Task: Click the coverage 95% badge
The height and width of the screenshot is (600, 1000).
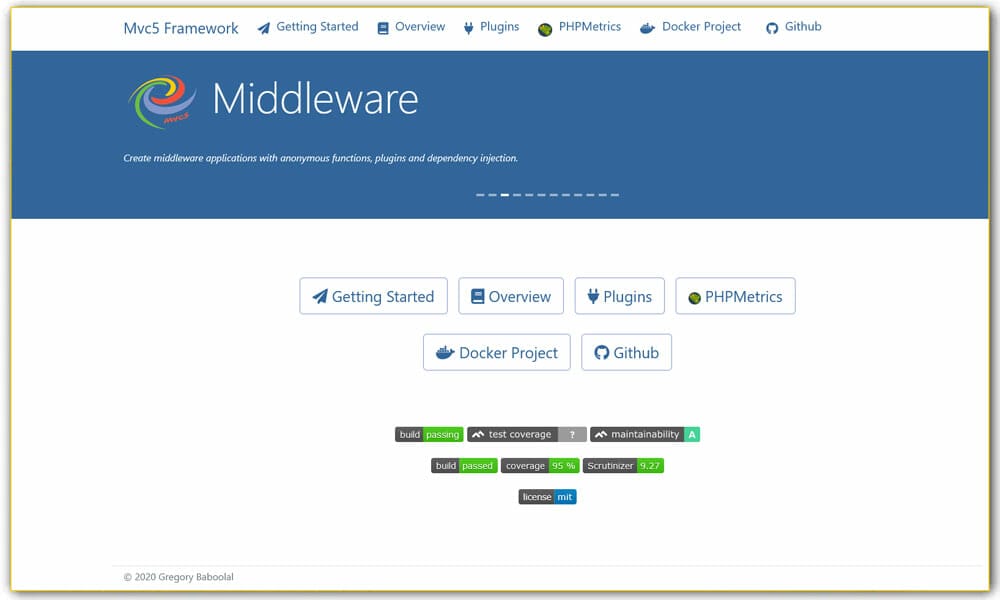Action: coord(540,465)
